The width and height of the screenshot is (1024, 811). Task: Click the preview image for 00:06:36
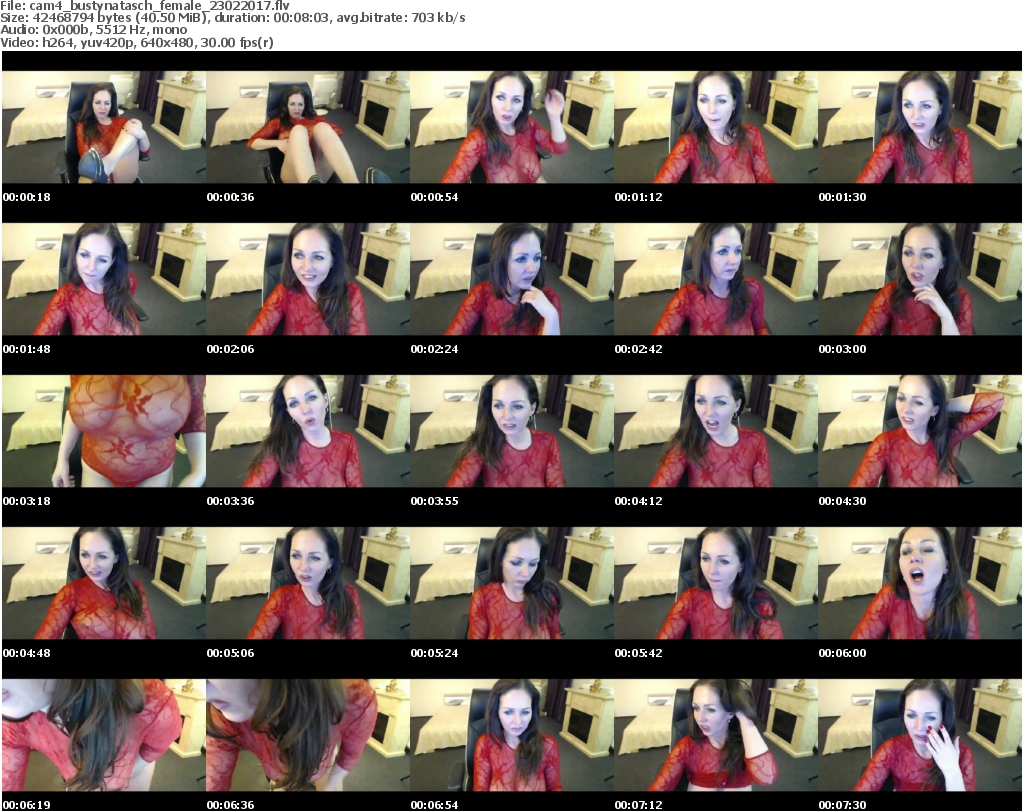click(x=308, y=735)
